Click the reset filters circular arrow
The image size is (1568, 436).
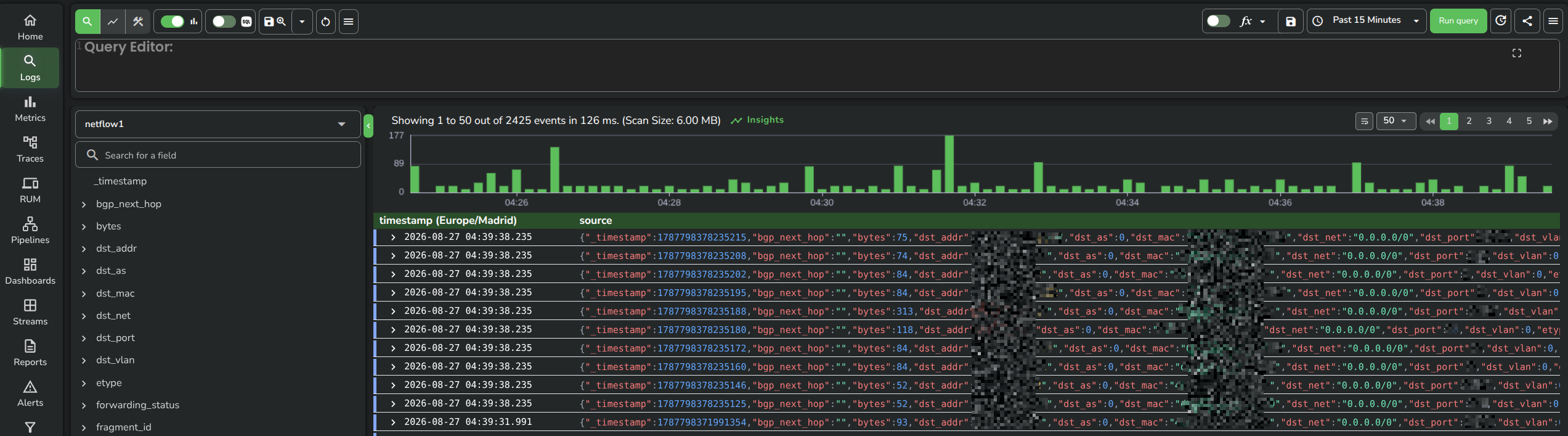[x=326, y=22]
